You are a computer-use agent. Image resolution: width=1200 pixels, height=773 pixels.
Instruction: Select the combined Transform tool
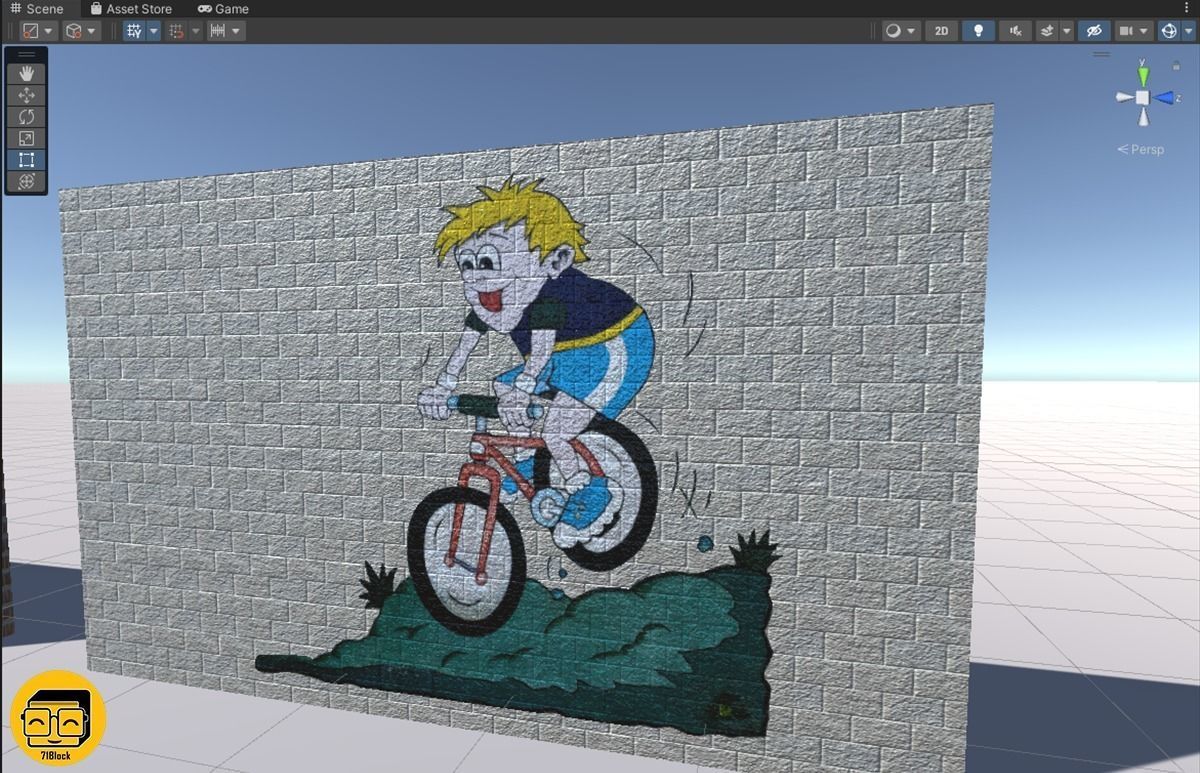pyautogui.click(x=26, y=181)
